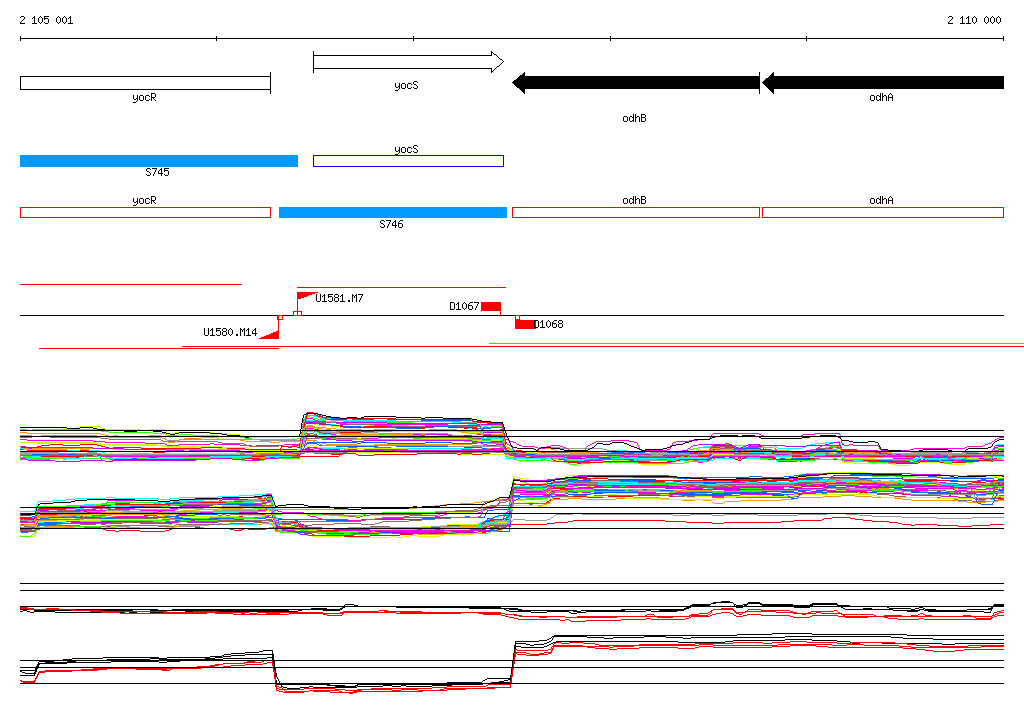Click the D1068 red terminator marker
1024x714 pixels.
point(524,323)
